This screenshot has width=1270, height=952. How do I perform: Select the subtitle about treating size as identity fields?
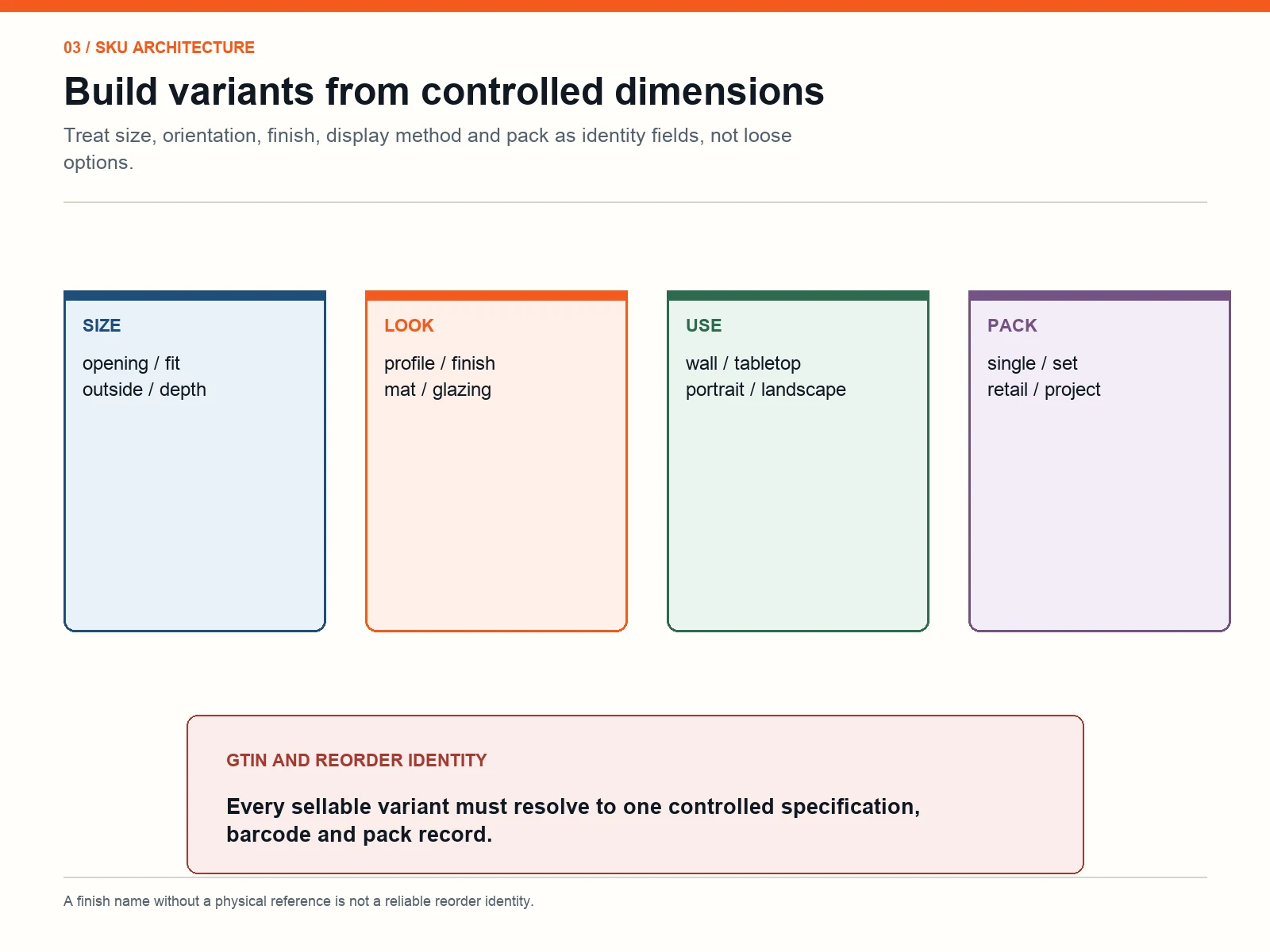point(428,148)
